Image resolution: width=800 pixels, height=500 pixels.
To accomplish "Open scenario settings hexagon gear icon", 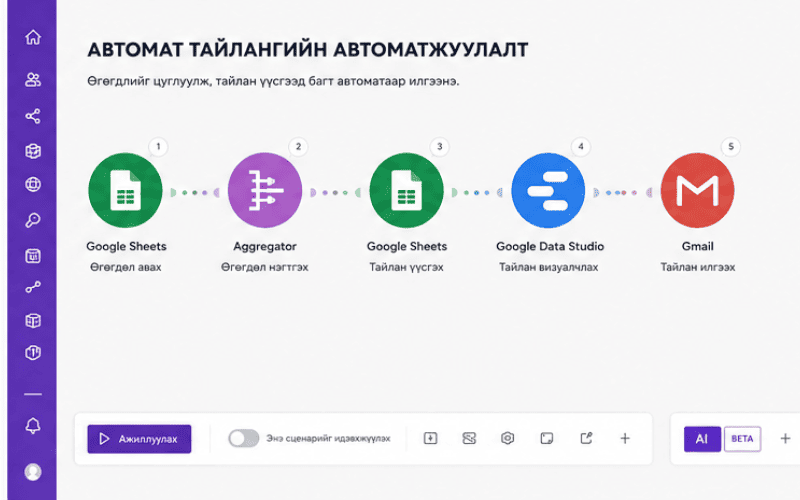I will click(508, 438).
